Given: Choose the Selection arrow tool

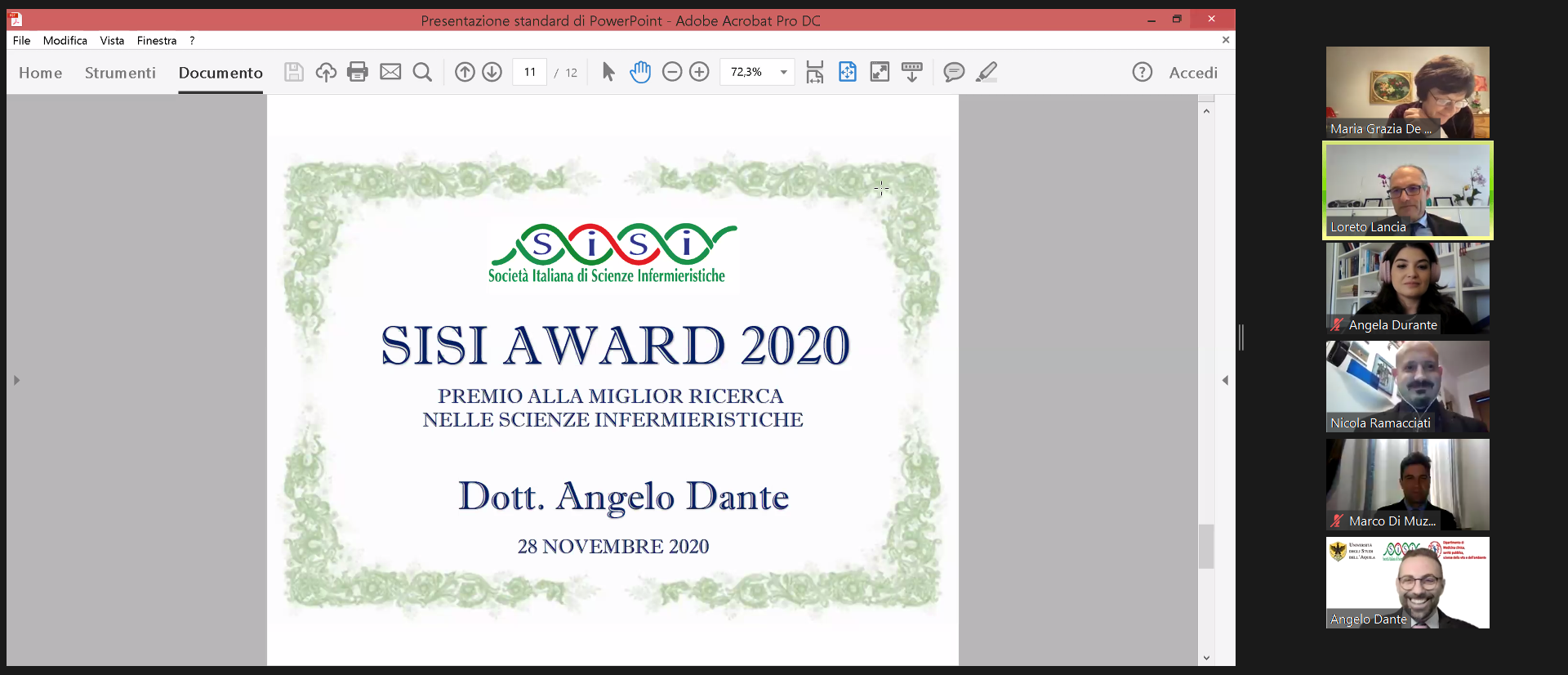Looking at the screenshot, I should pyautogui.click(x=608, y=72).
